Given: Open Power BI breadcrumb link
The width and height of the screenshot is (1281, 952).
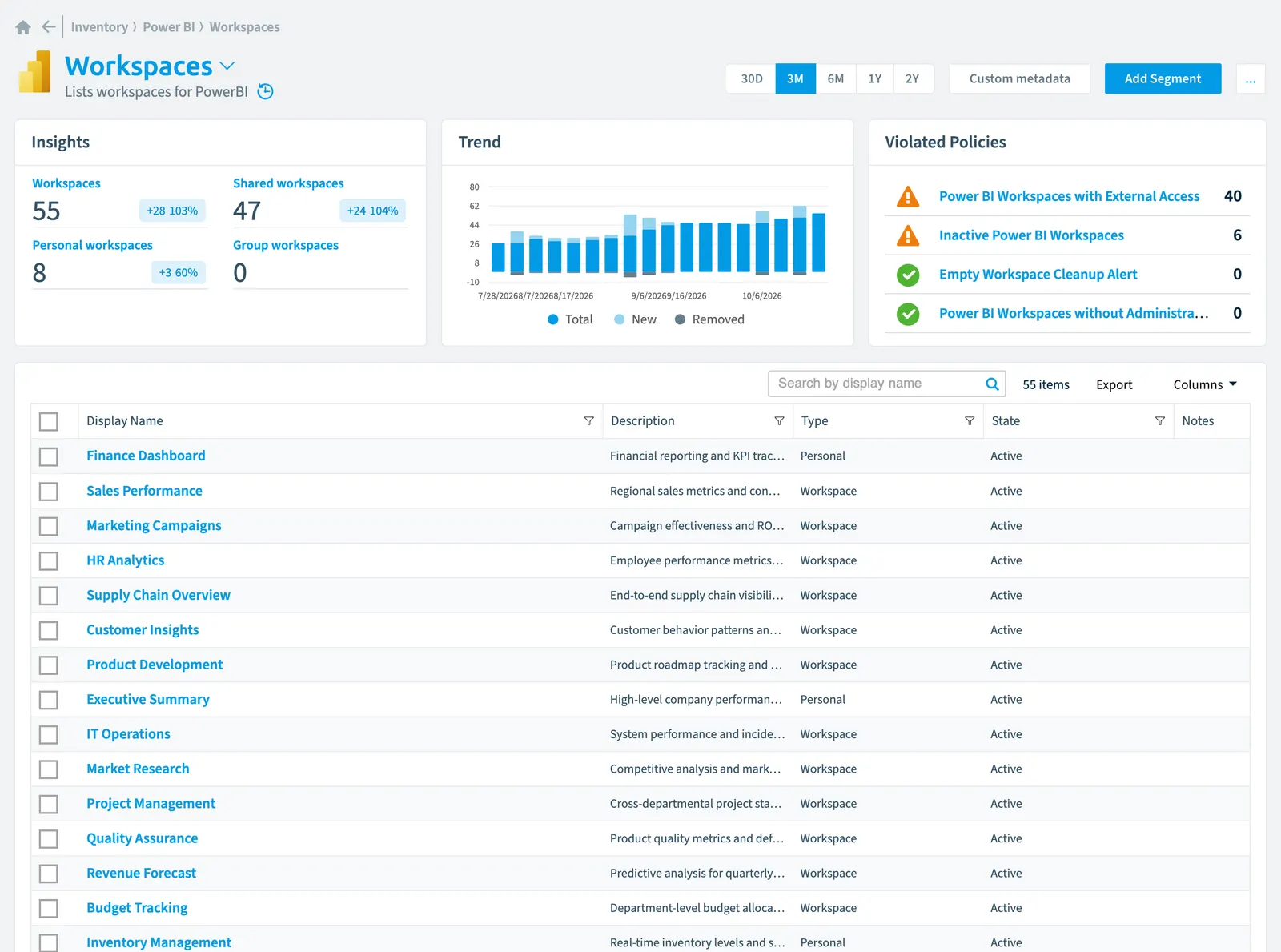Looking at the screenshot, I should [169, 27].
